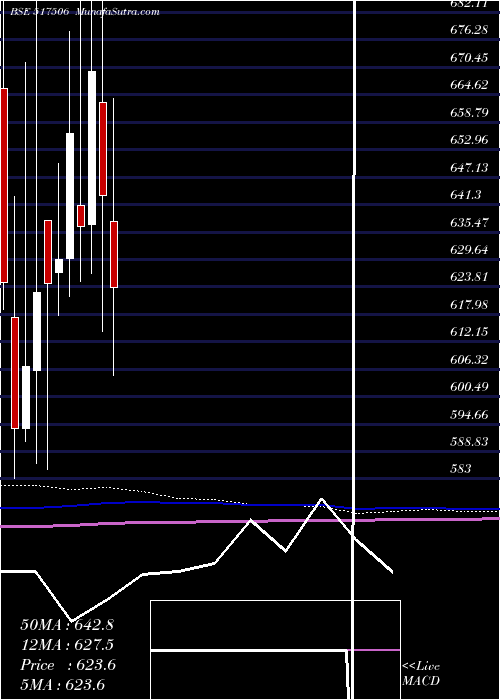Click the 652.96 price axis label

pyautogui.click(x=469, y=140)
